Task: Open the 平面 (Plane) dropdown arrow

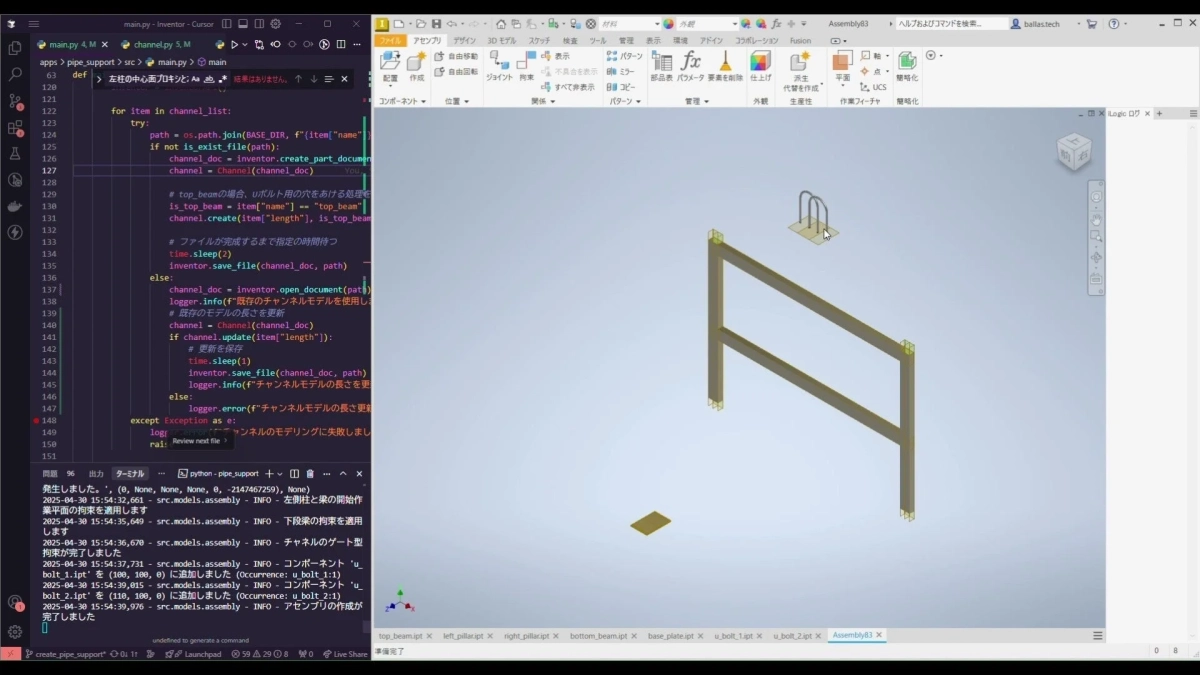Action: (843, 85)
